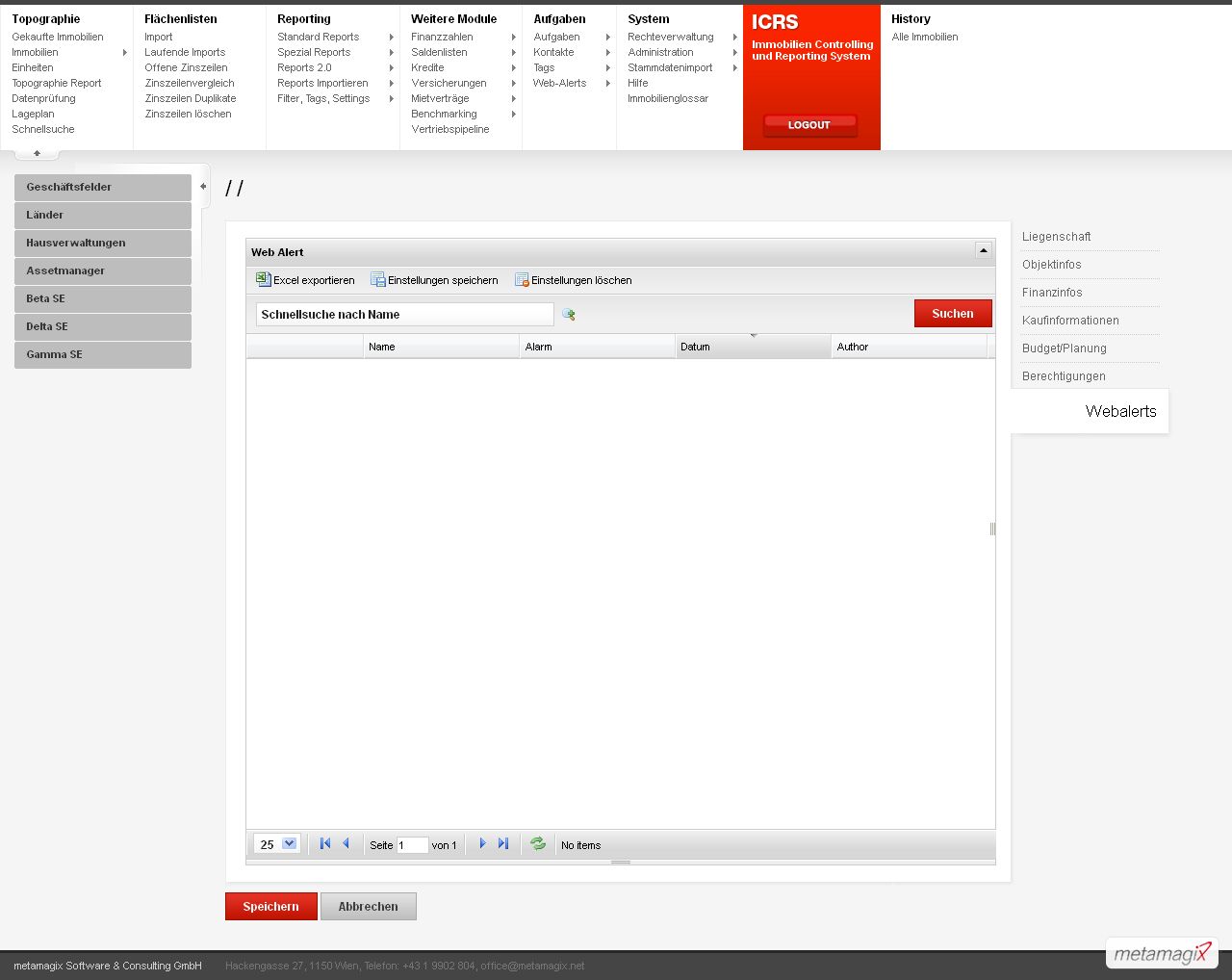Select Assetmanager in left sidebar

click(x=103, y=271)
